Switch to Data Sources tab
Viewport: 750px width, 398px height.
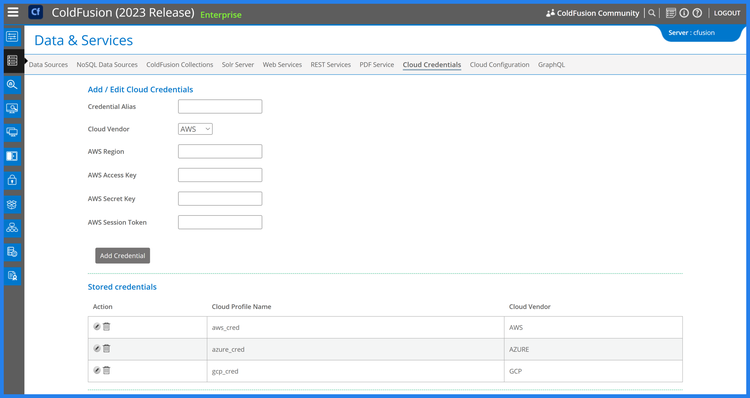click(x=48, y=65)
